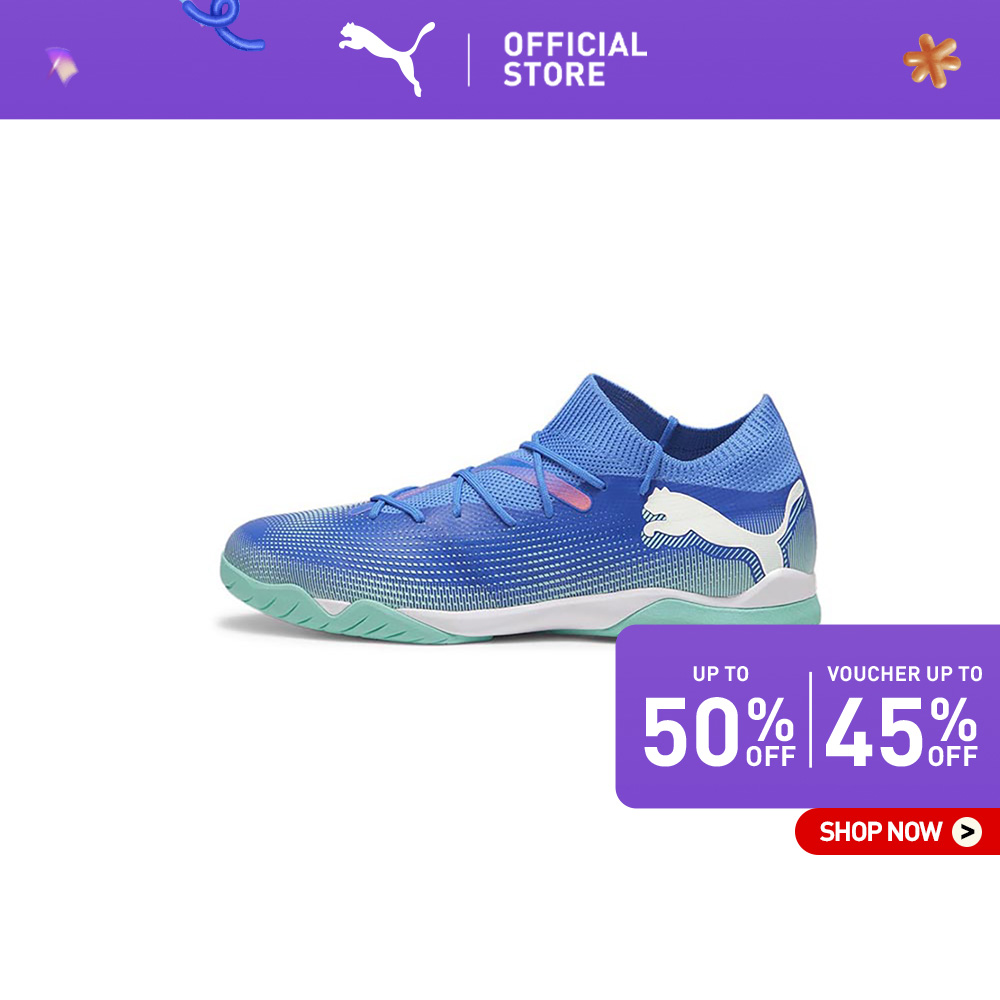Click the 45% OFF voucher text
Image resolution: width=1000 pixels, height=1000 pixels.
point(901,731)
